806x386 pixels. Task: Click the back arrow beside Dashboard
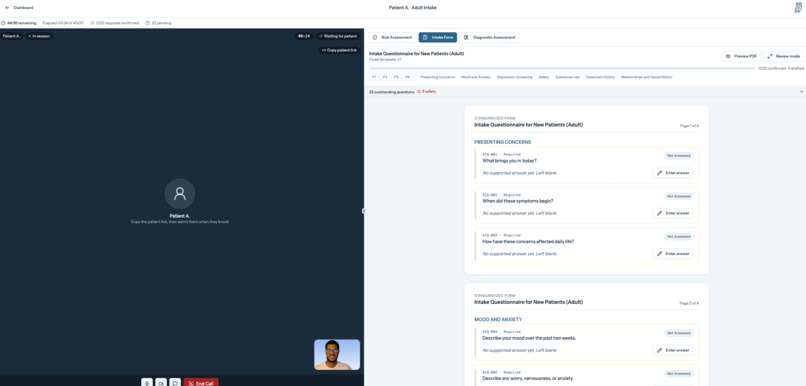pyautogui.click(x=7, y=8)
